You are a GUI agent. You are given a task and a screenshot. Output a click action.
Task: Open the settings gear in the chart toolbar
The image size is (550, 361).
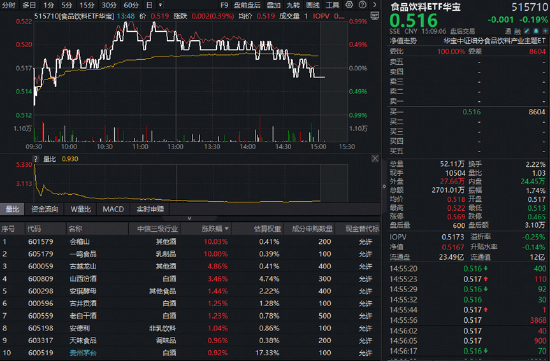tap(349, 5)
